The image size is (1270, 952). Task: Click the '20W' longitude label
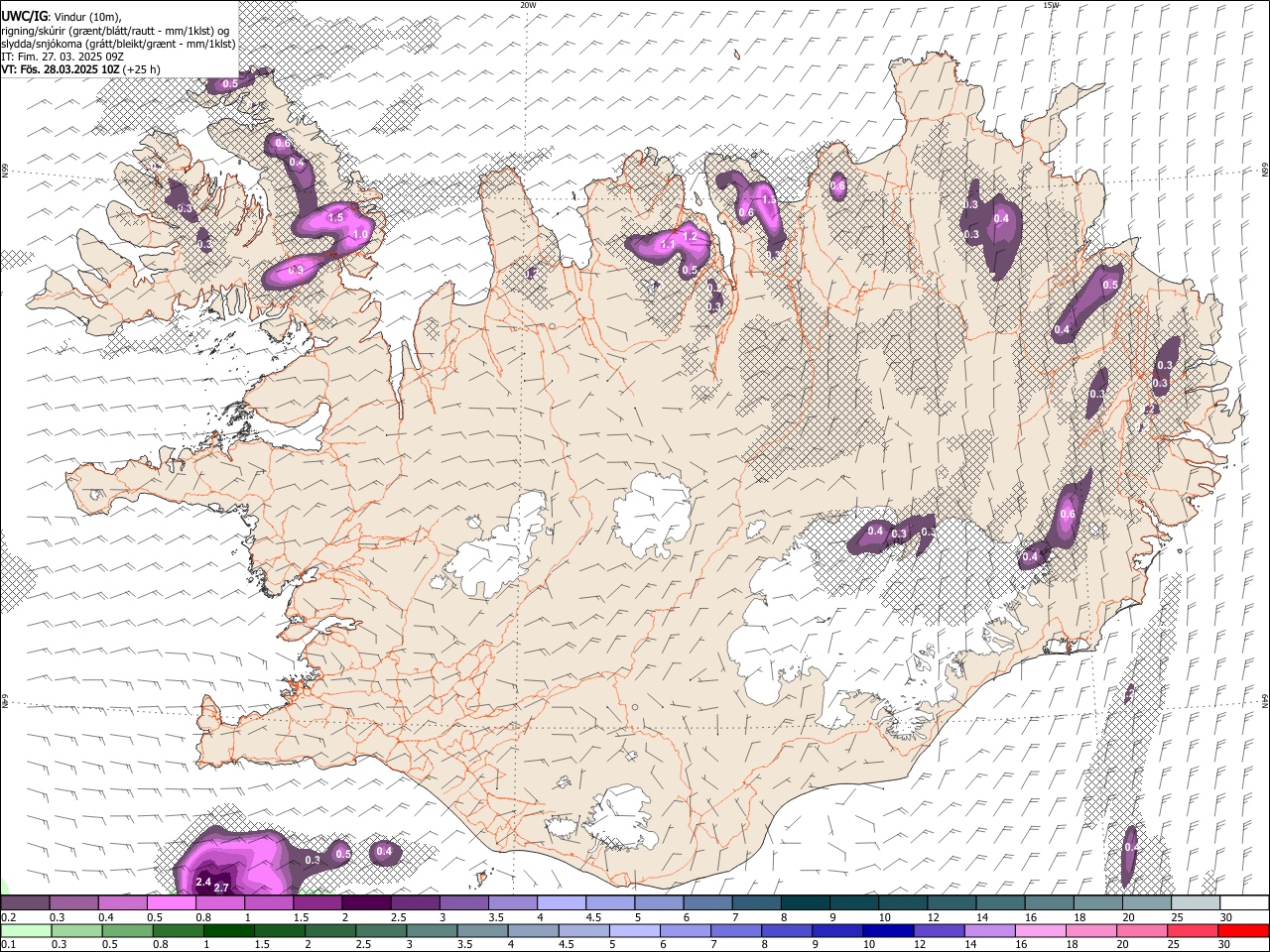[x=528, y=5]
